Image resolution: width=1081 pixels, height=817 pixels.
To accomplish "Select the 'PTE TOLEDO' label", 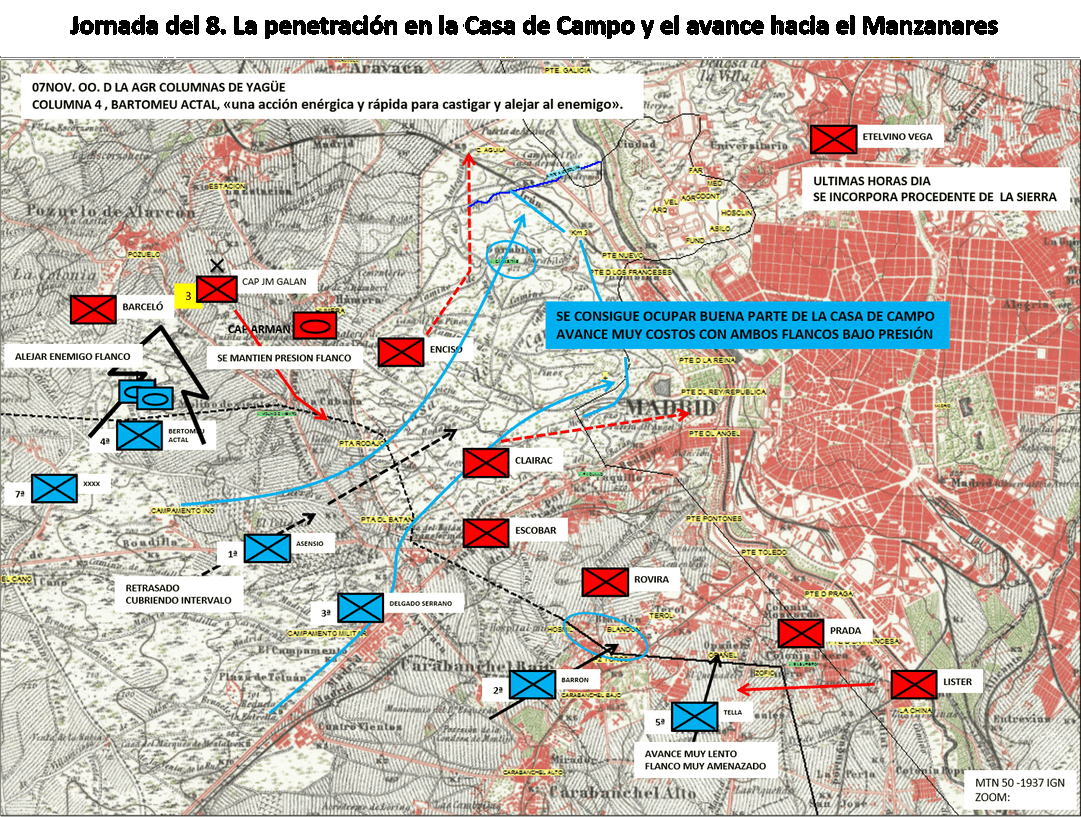I will click(764, 553).
